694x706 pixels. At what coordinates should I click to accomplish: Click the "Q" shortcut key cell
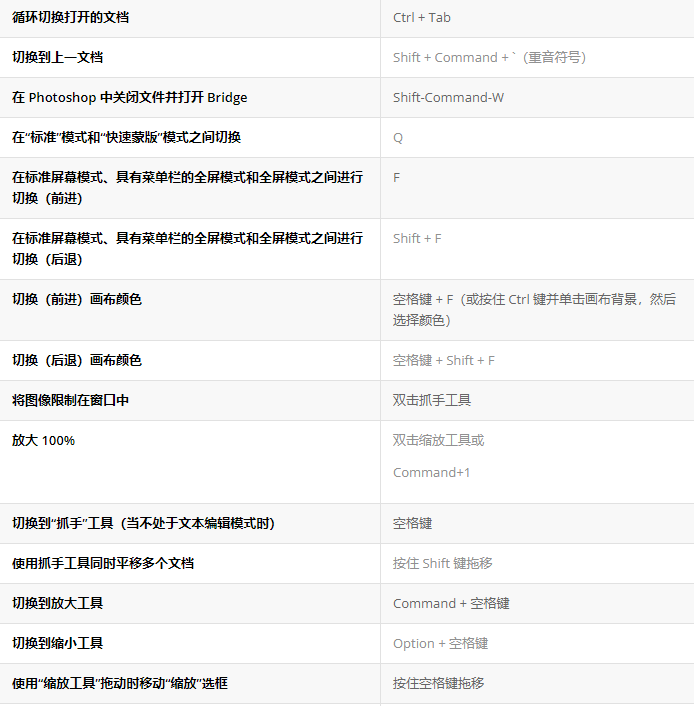tap(398, 137)
